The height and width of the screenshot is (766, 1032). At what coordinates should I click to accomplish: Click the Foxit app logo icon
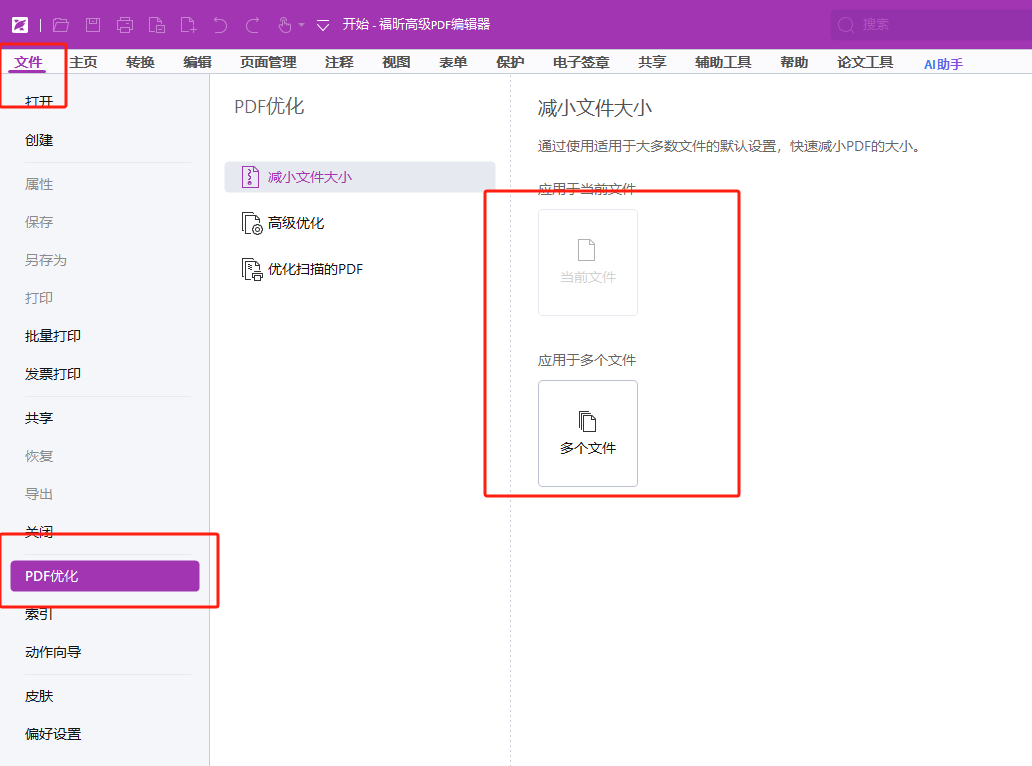pyautogui.click(x=20, y=24)
